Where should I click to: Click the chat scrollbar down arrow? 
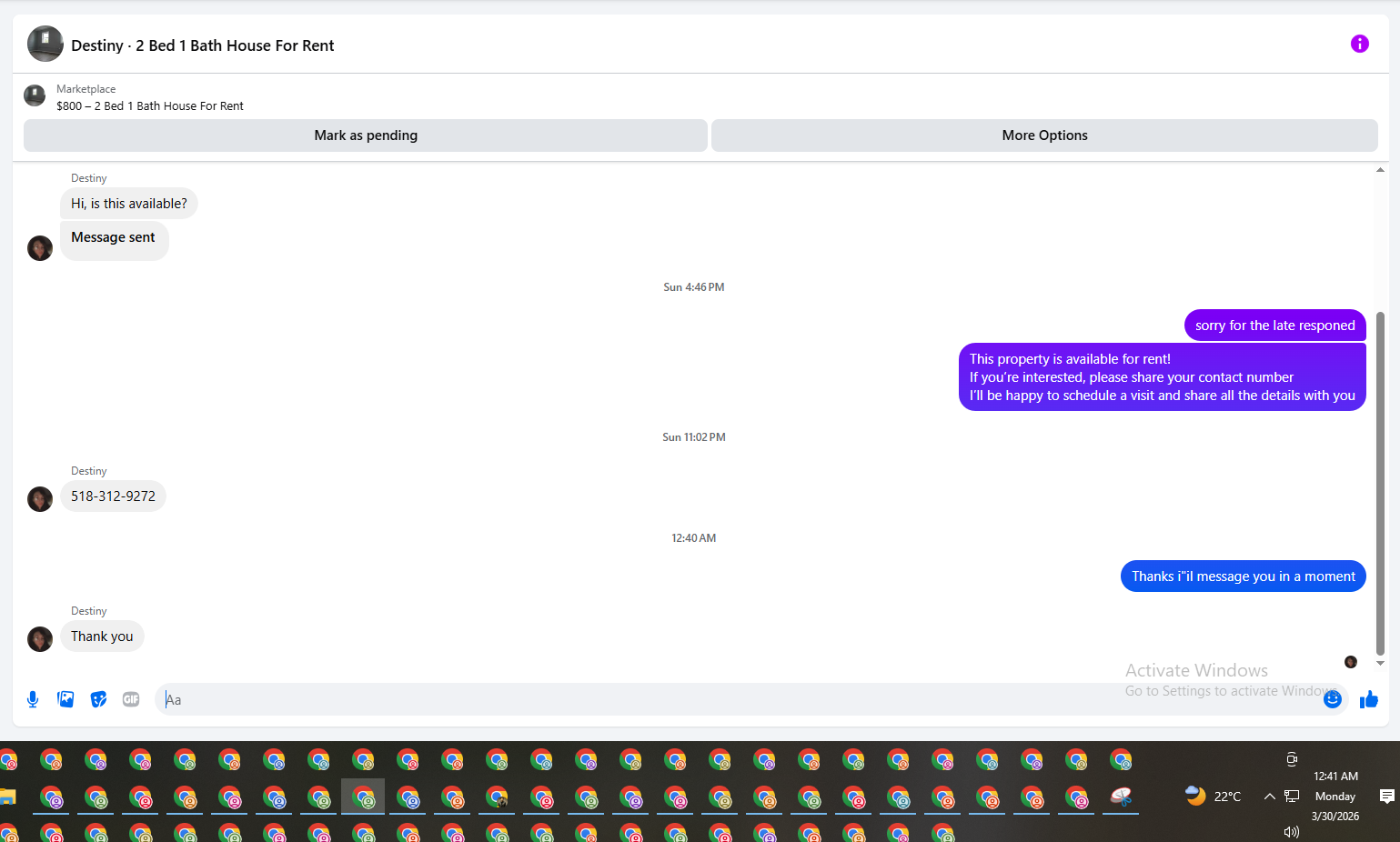point(1380,663)
